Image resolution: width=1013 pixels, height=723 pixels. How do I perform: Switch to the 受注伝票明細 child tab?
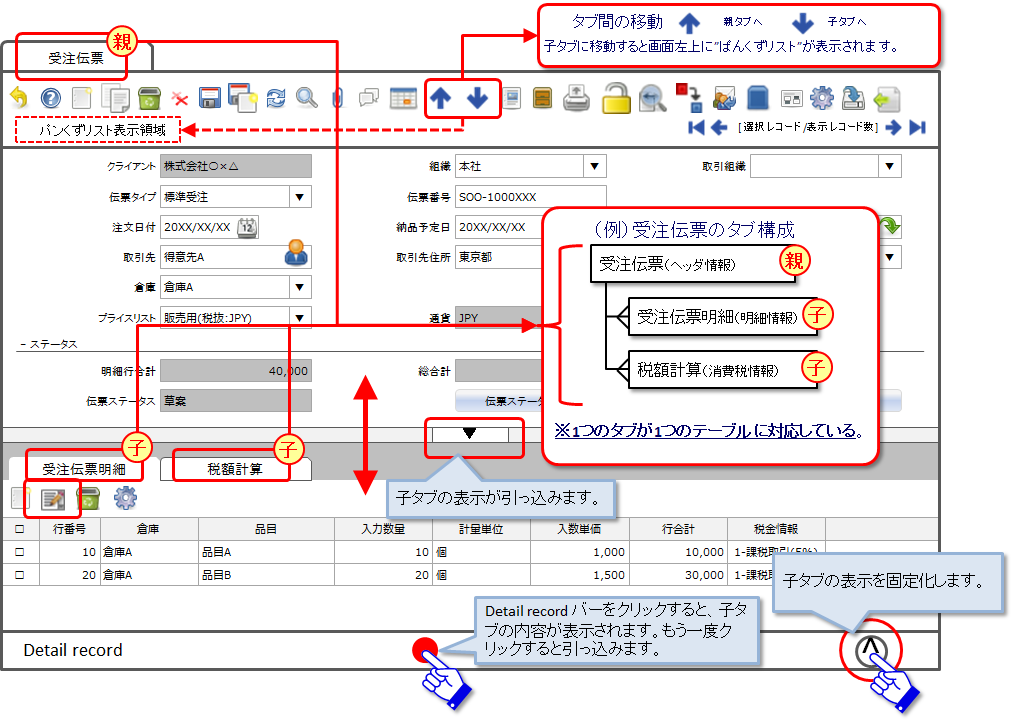(x=84, y=469)
